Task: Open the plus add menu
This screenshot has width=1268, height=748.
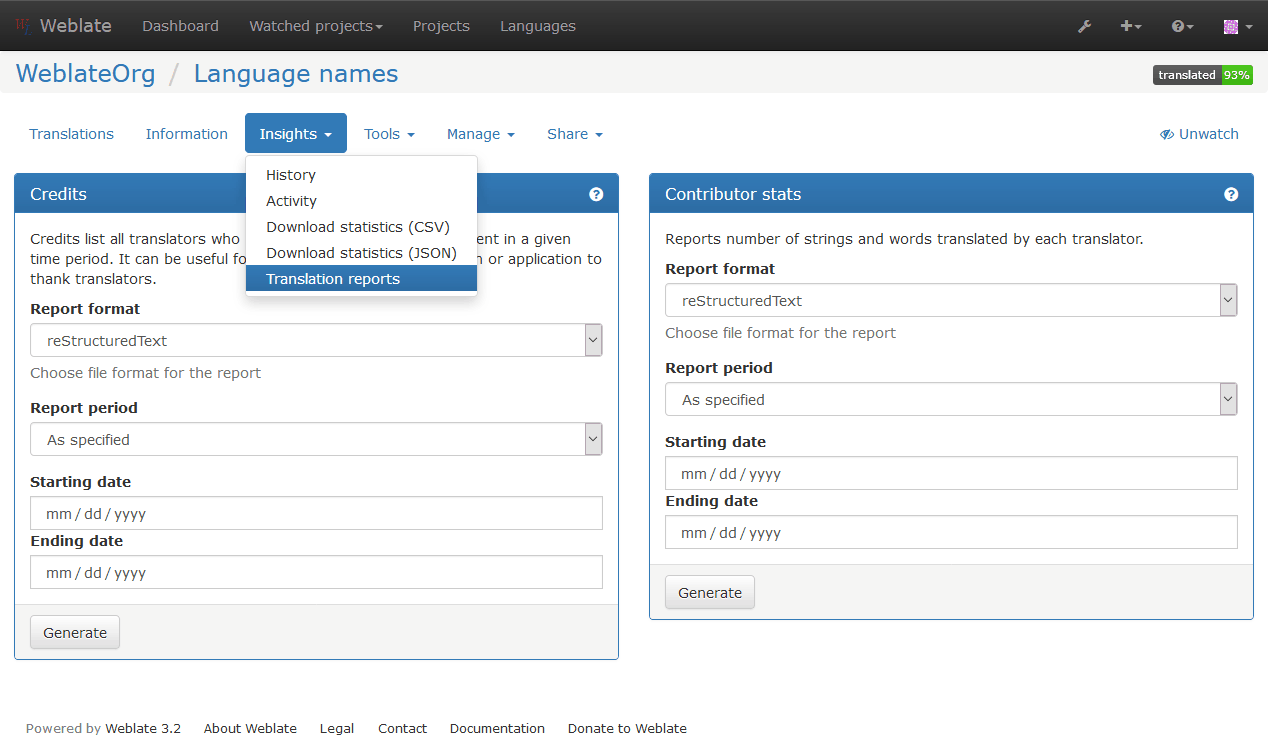Action: 1131,26
